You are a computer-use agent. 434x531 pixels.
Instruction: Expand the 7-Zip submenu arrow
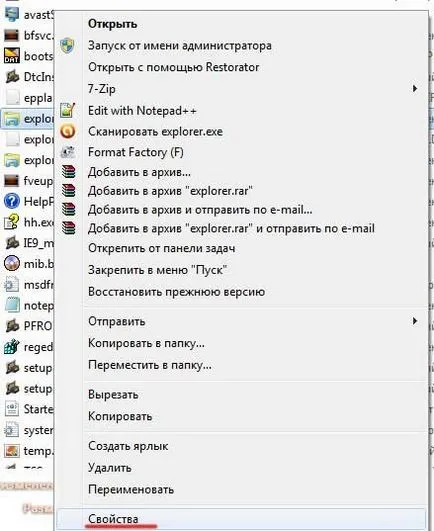tap(414, 89)
